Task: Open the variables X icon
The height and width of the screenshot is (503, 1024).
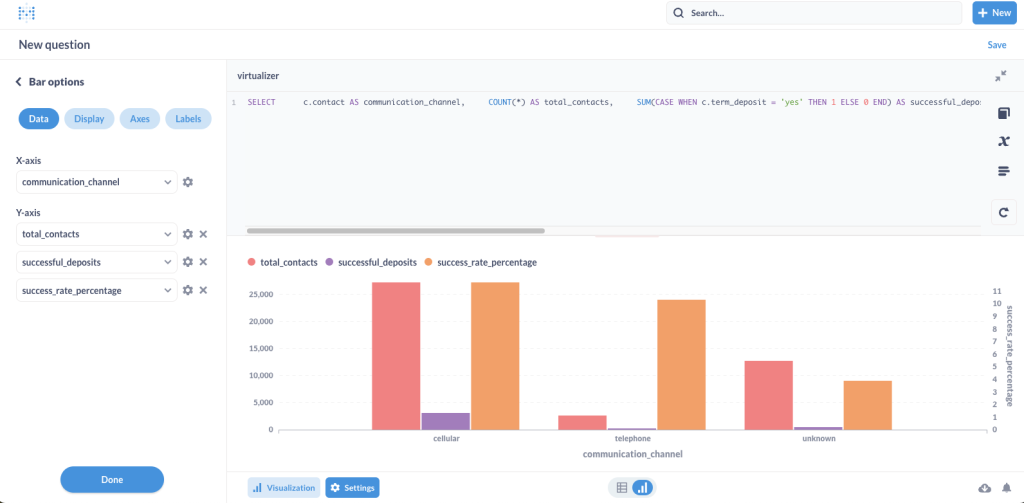Action: 1004,142
